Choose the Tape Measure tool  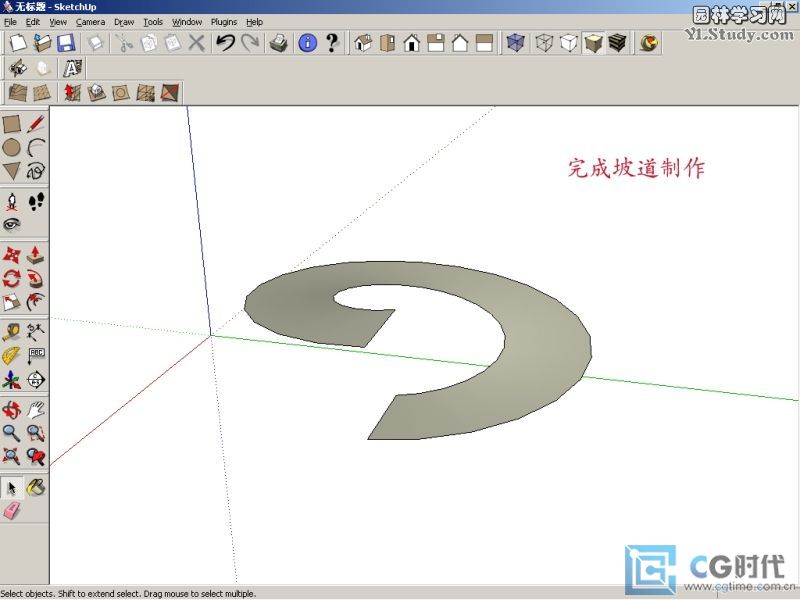tap(12, 332)
